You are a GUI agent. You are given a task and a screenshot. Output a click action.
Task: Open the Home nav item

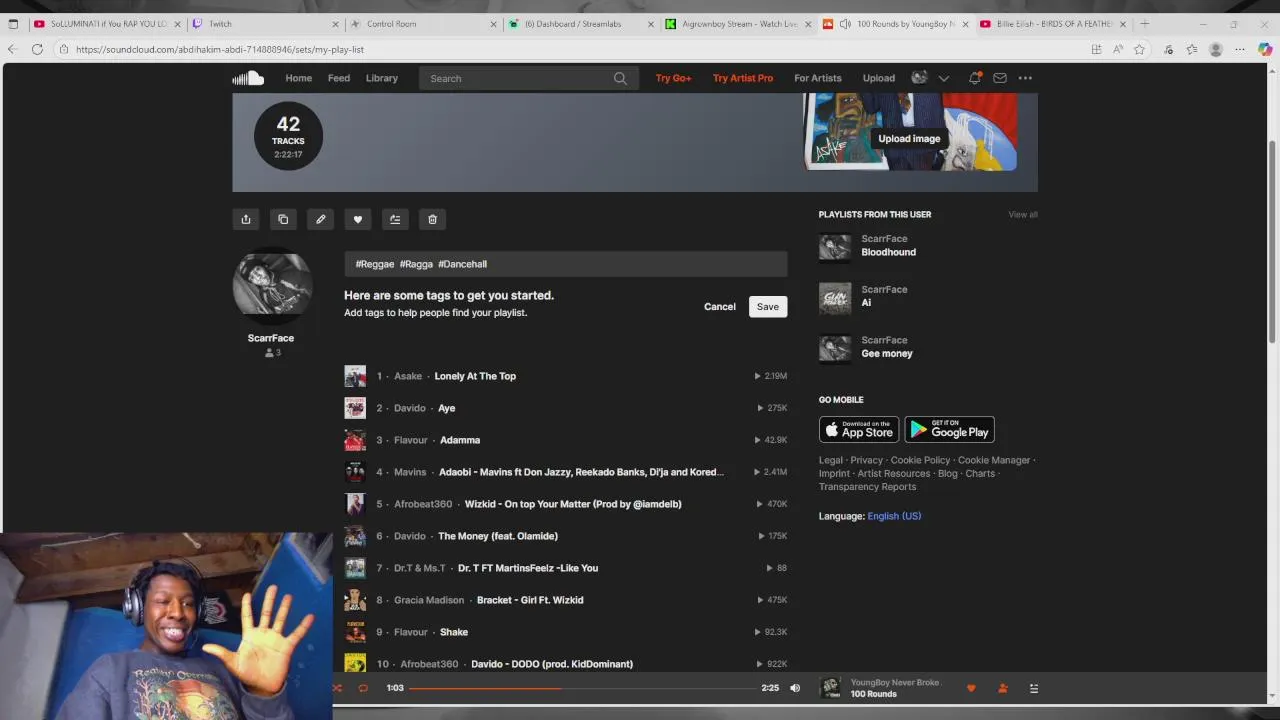tap(298, 78)
